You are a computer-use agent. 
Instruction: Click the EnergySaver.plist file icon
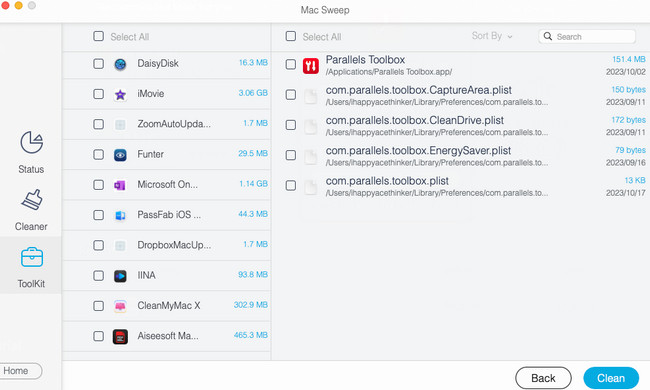tap(311, 156)
